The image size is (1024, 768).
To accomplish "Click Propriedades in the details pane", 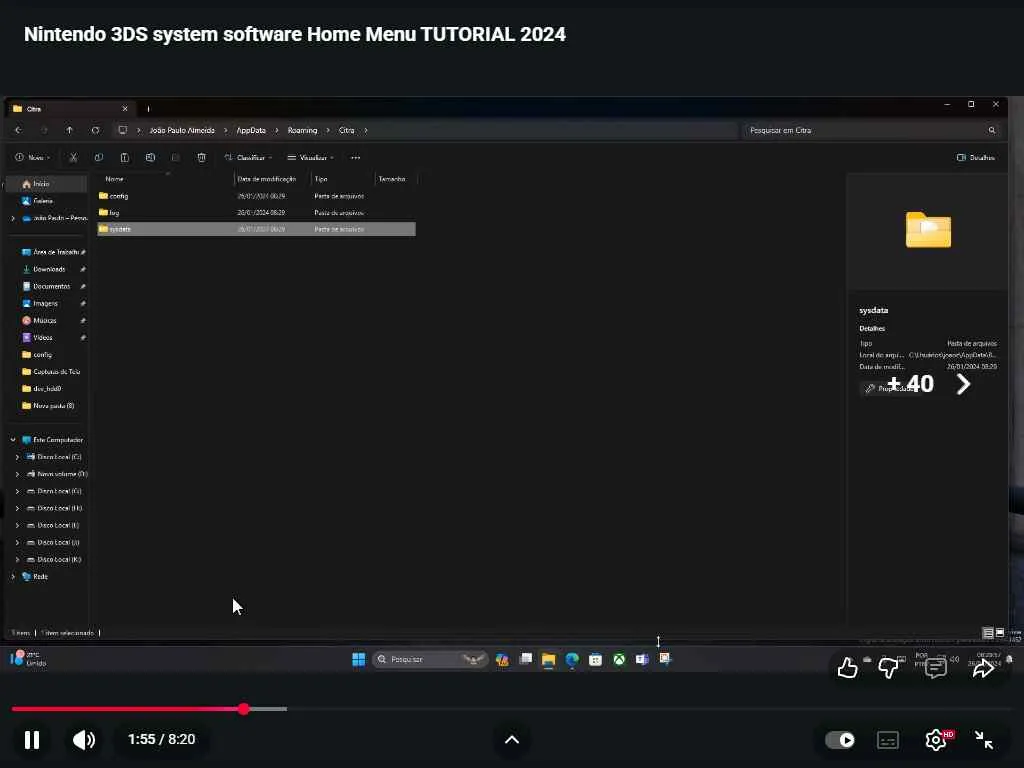I will [890, 389].
